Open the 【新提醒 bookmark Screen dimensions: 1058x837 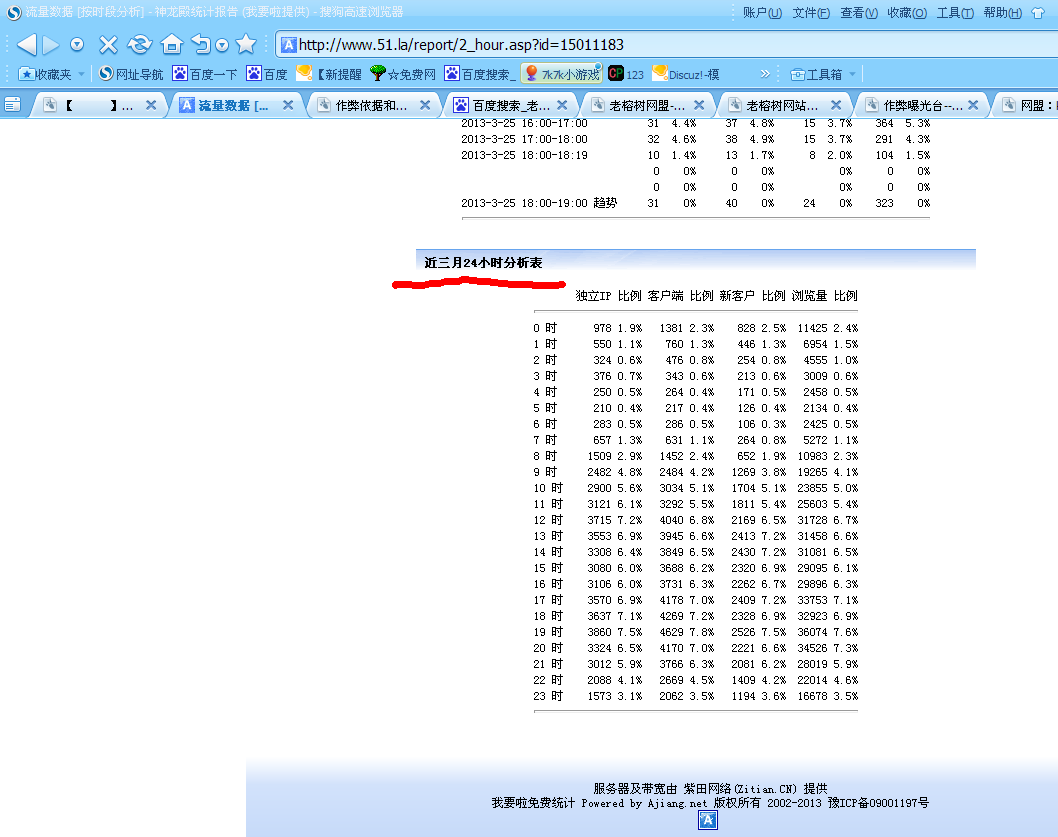(x=329, y=74)
